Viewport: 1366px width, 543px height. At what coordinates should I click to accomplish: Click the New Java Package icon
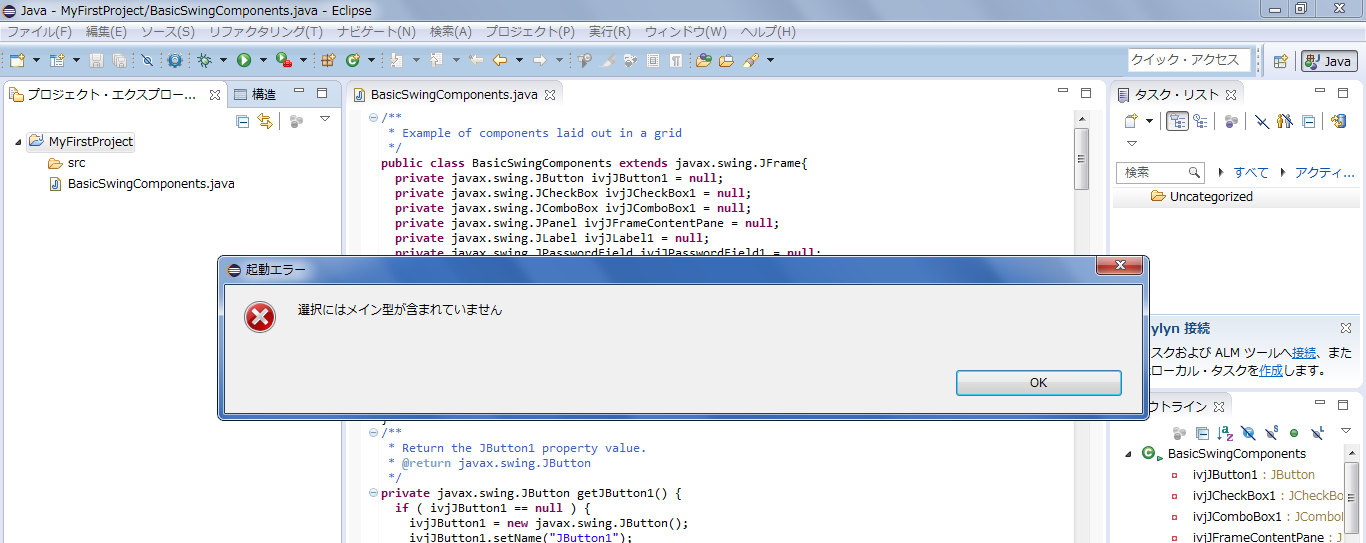click(x=328, y=61)
